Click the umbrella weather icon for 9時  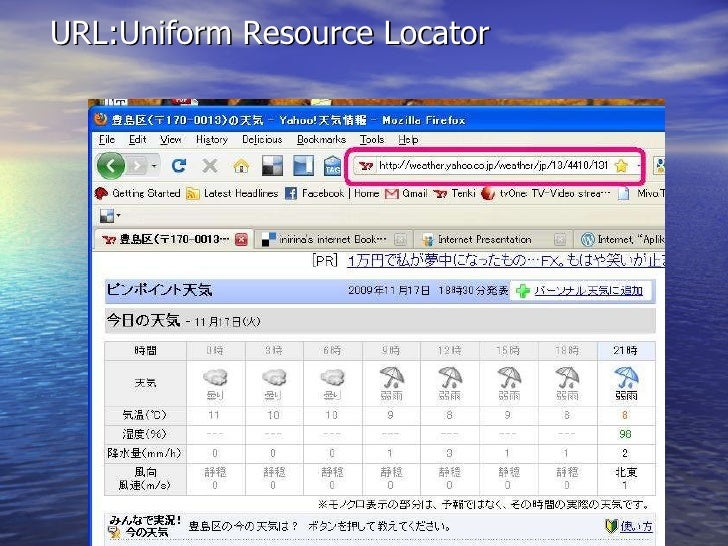pos(391,377)
